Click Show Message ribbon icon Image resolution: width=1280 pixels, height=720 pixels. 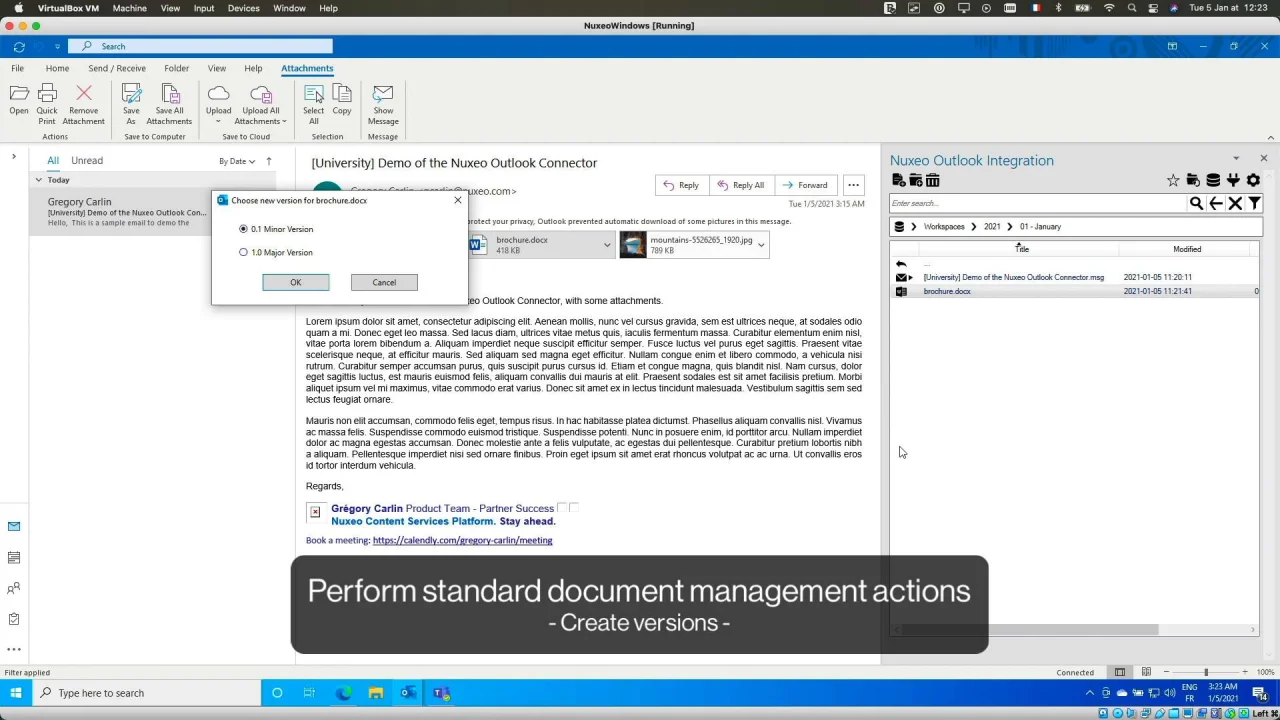[383, 105]
